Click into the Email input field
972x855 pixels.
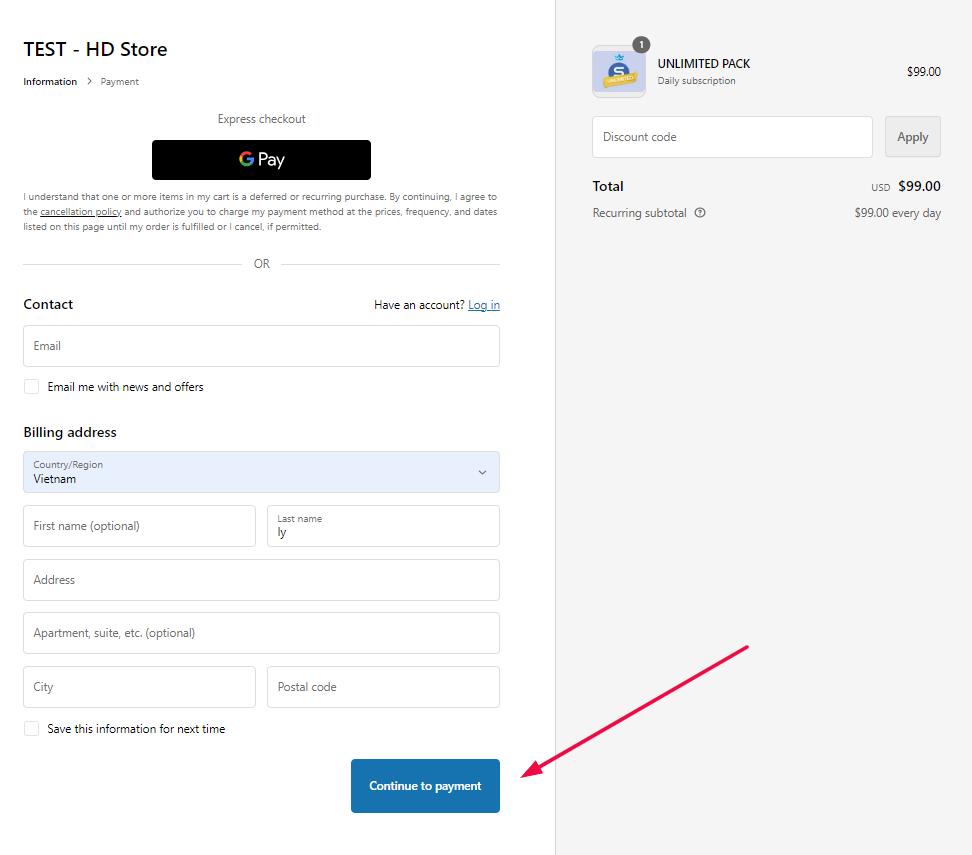click(261, 346)
